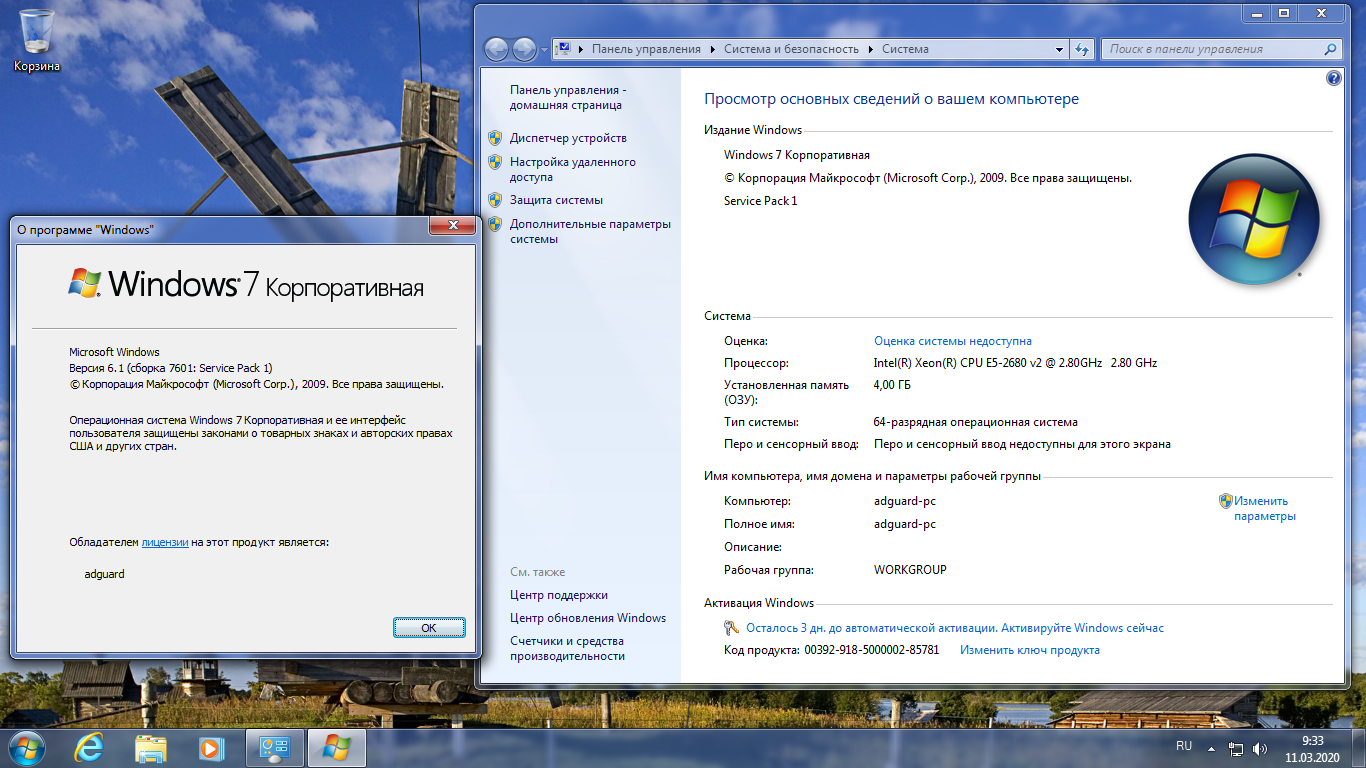
Task: Click Изменить ключ продукта link
Action: pos(1030,650)
